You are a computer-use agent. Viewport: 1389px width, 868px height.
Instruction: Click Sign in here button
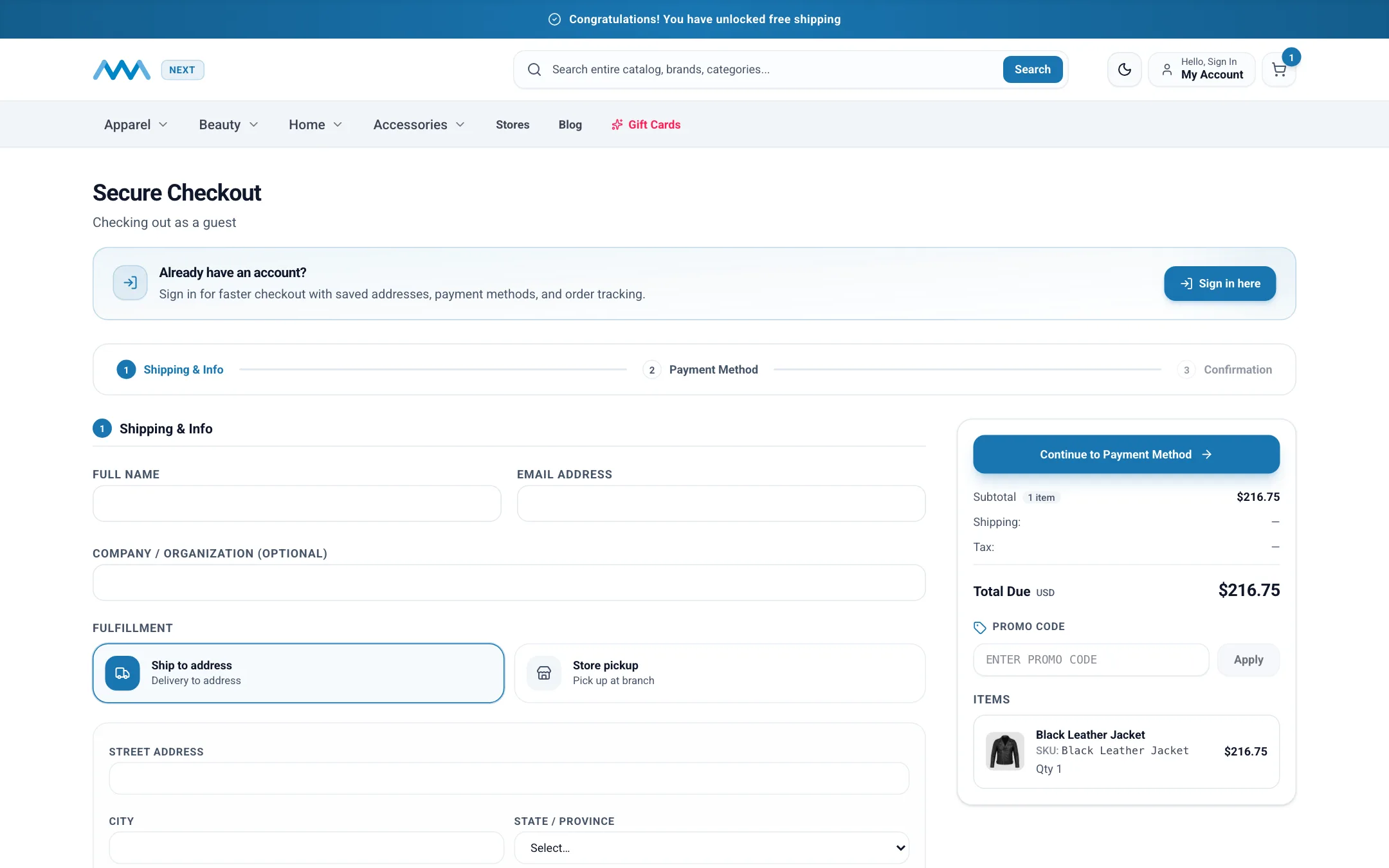pyautogui.click(x=1220, y=284)
